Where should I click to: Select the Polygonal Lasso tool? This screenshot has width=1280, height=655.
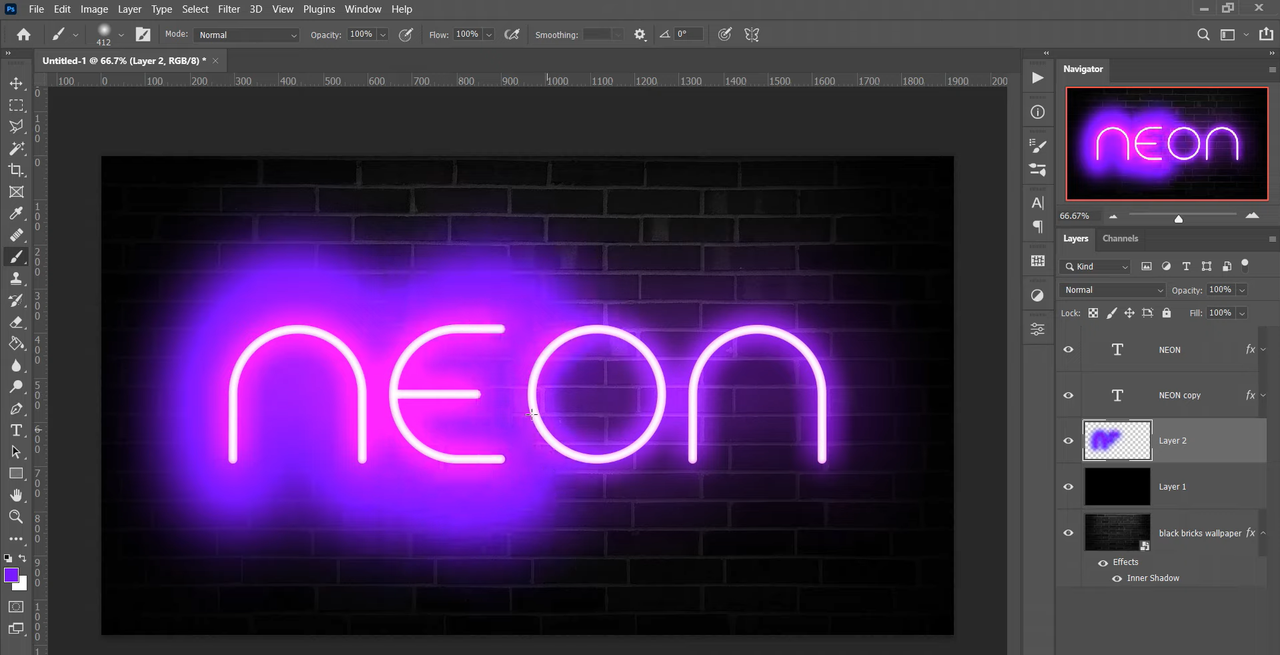point(16,127)
